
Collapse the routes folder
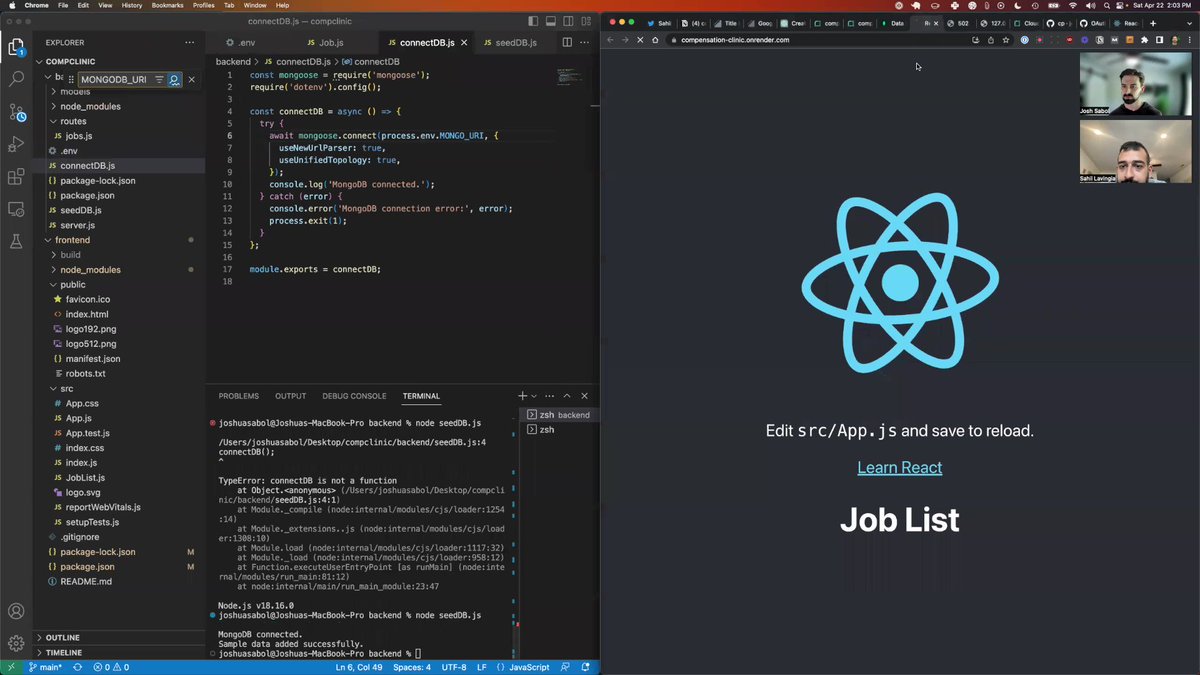[x=118, y=121]
